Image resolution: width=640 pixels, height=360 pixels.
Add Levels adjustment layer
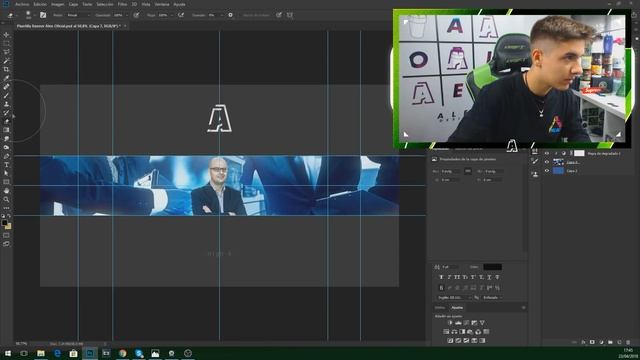tap(458, 323)
